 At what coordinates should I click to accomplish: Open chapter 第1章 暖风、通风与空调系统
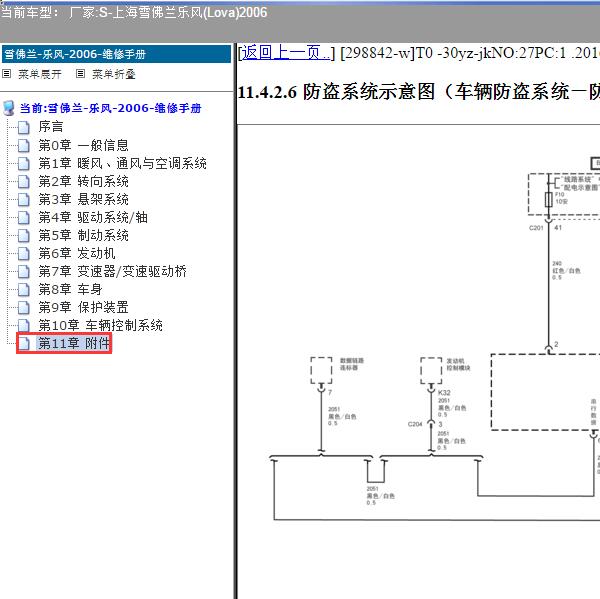click(x=122, y=163)
